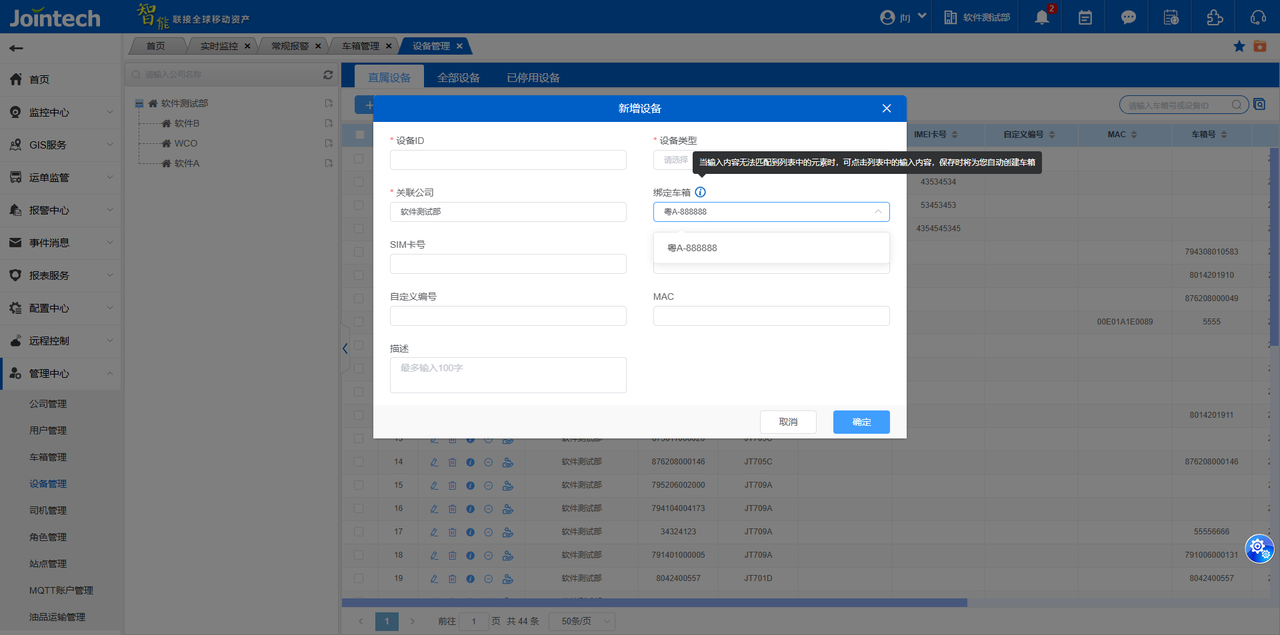Open the chat messages bubble icon
Viewport: 1280px width, 635px height.
tap(1128, 17)
